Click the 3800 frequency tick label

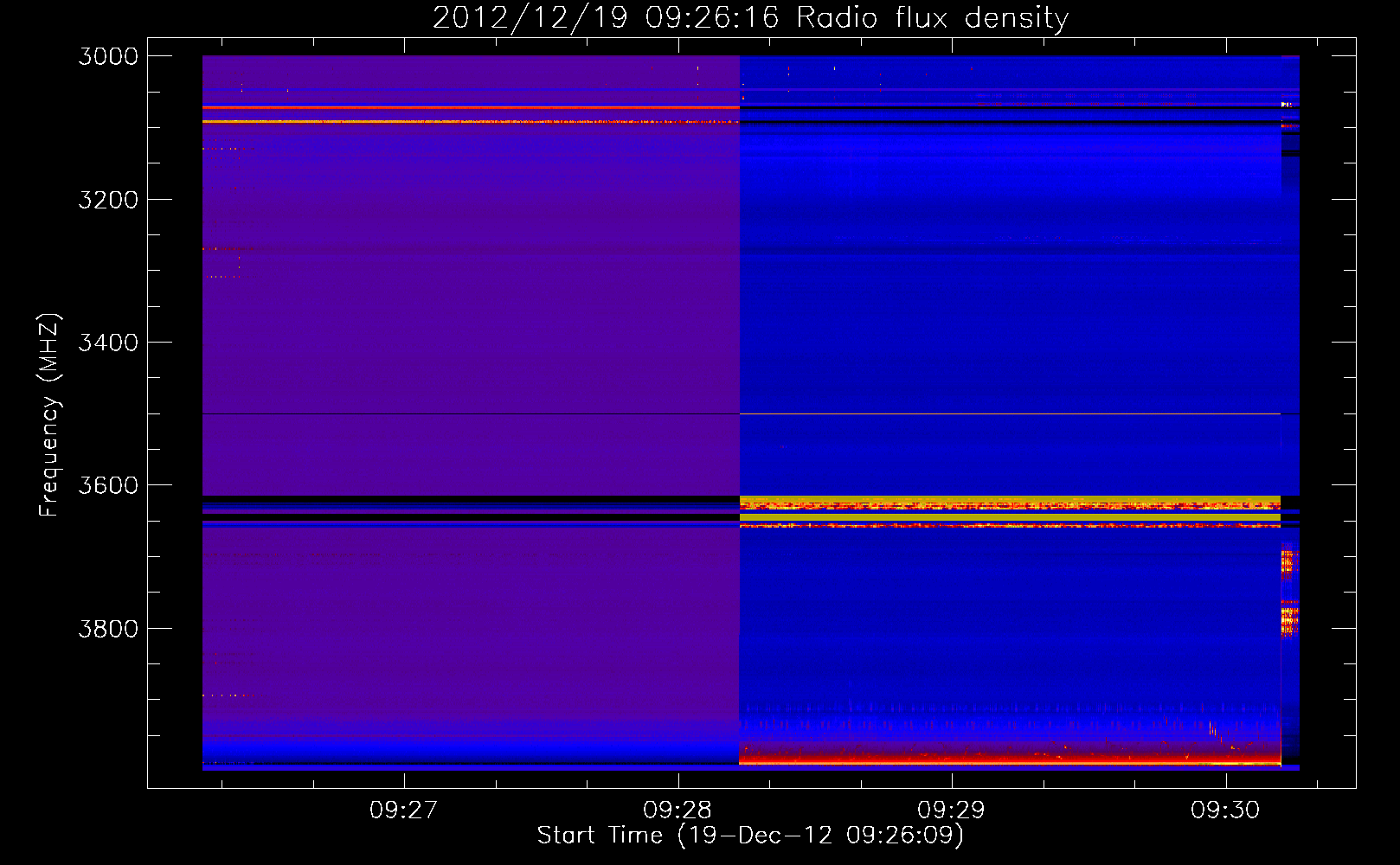[108, 629]
